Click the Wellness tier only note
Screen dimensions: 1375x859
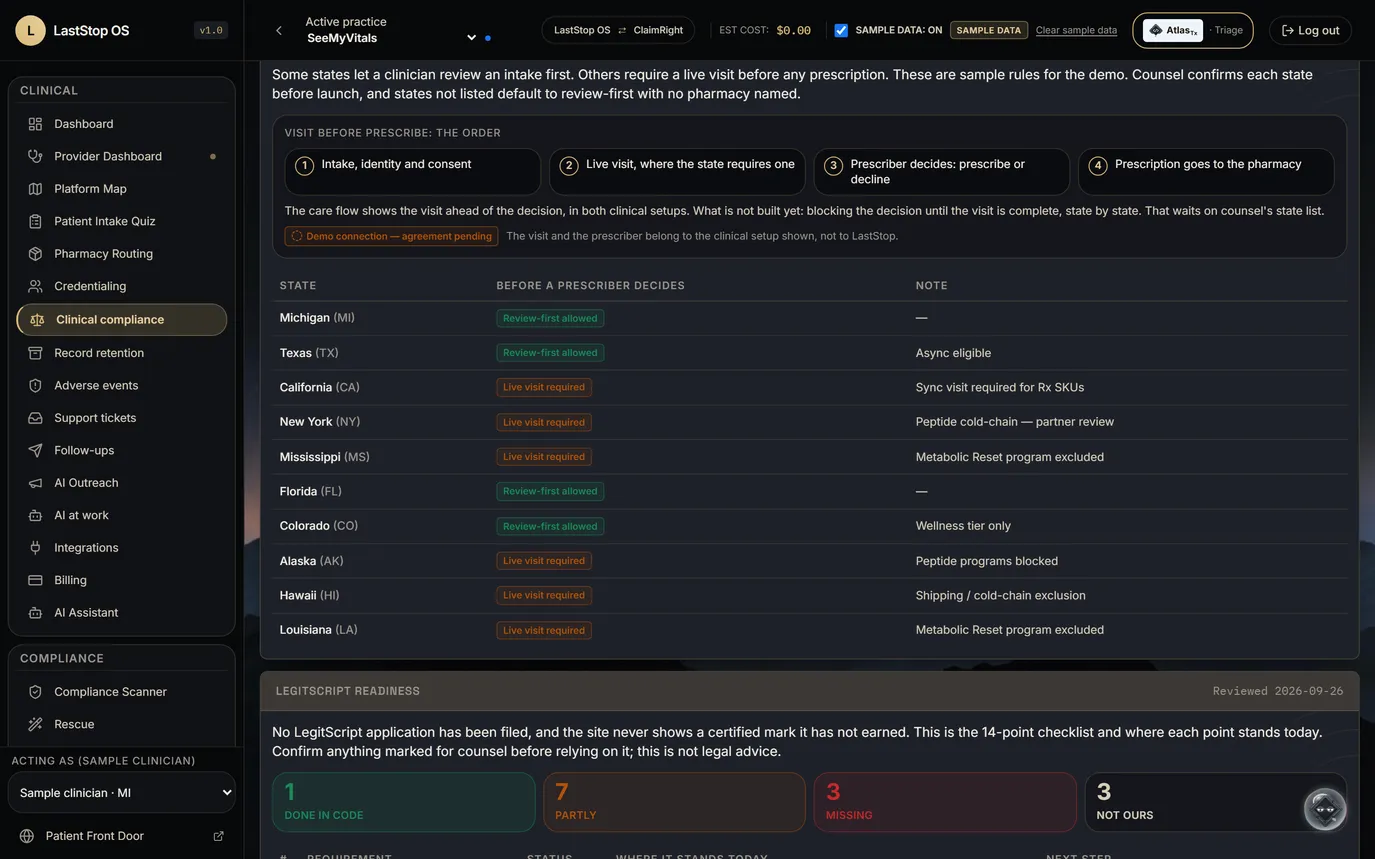[963, 526]
